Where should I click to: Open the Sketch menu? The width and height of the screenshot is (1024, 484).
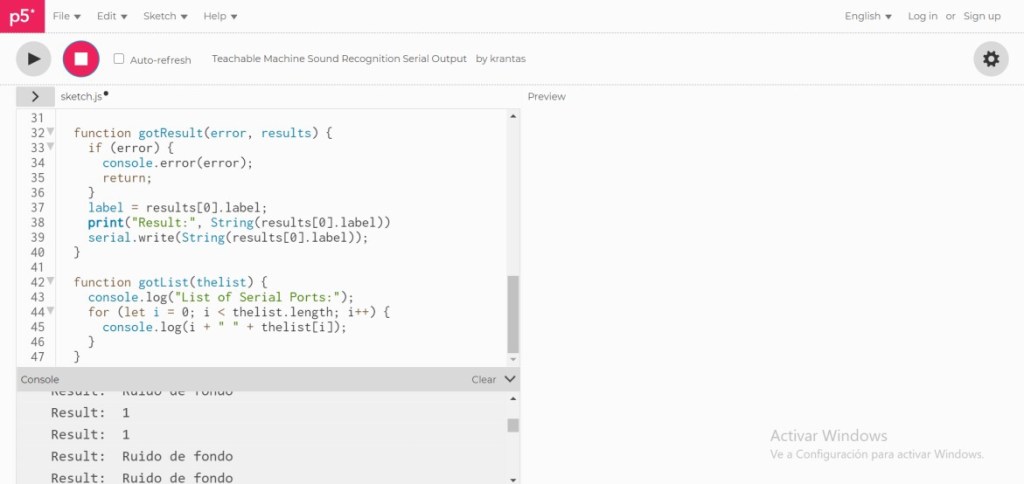click(165, 16)
